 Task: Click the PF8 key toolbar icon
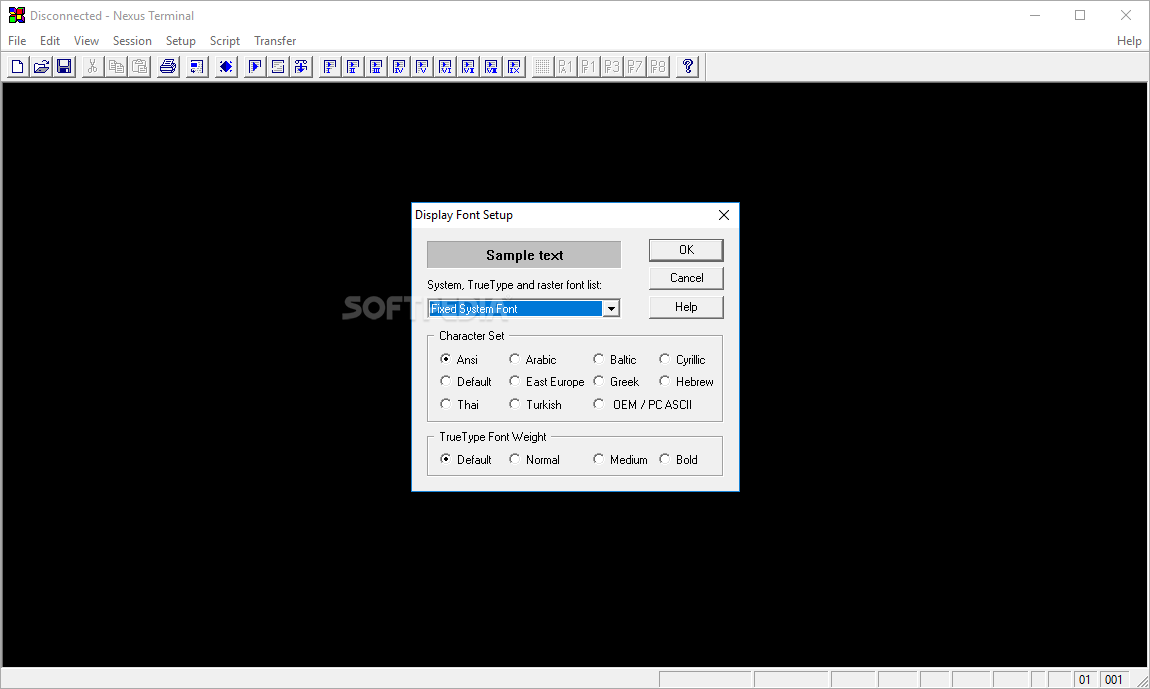[658, 67]
